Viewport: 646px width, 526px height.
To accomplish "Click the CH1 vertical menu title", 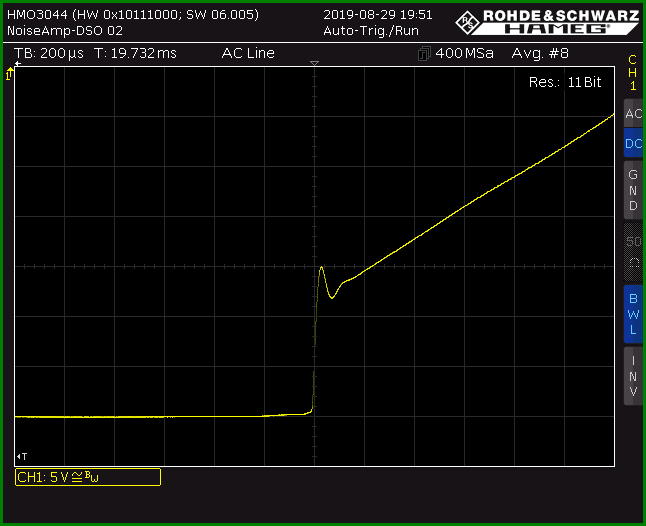I will point(632,72).
